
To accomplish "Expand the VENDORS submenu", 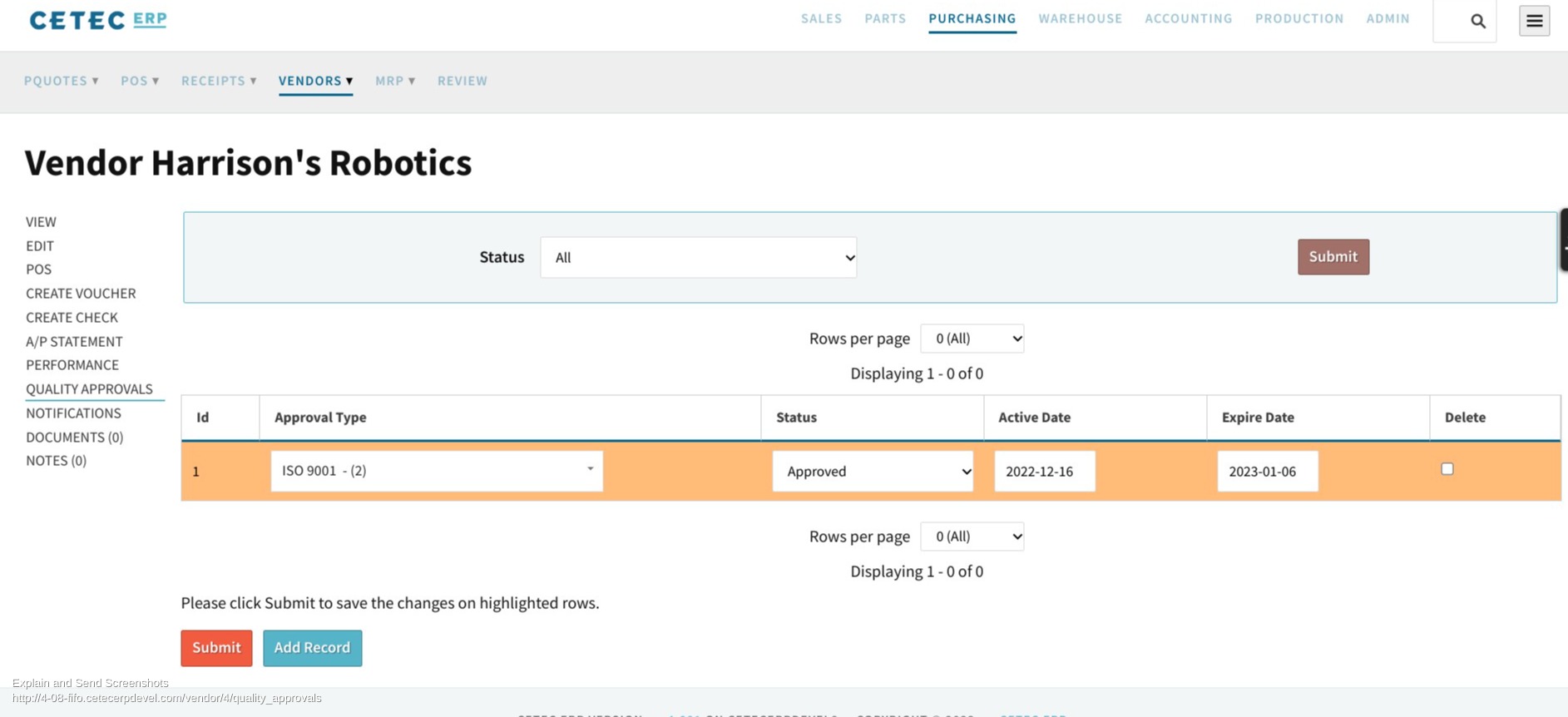I will [316, 81].
